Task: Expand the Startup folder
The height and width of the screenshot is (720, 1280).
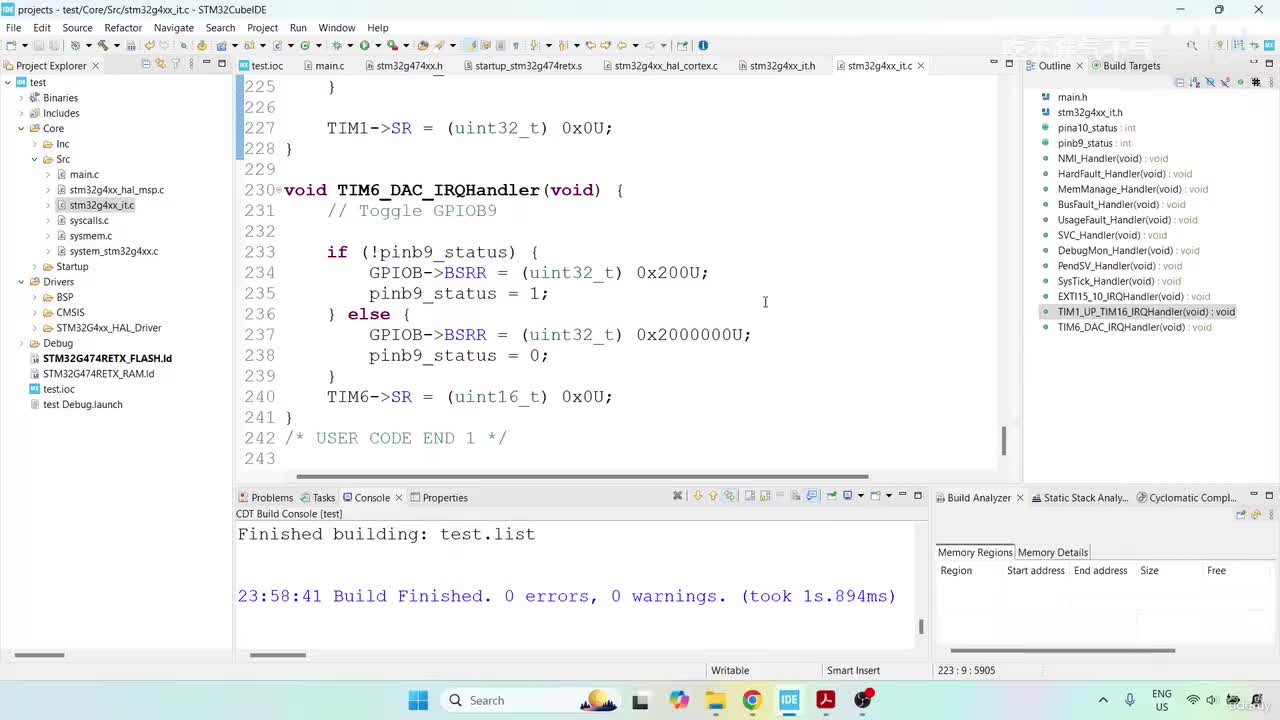Action: (34, 266)
